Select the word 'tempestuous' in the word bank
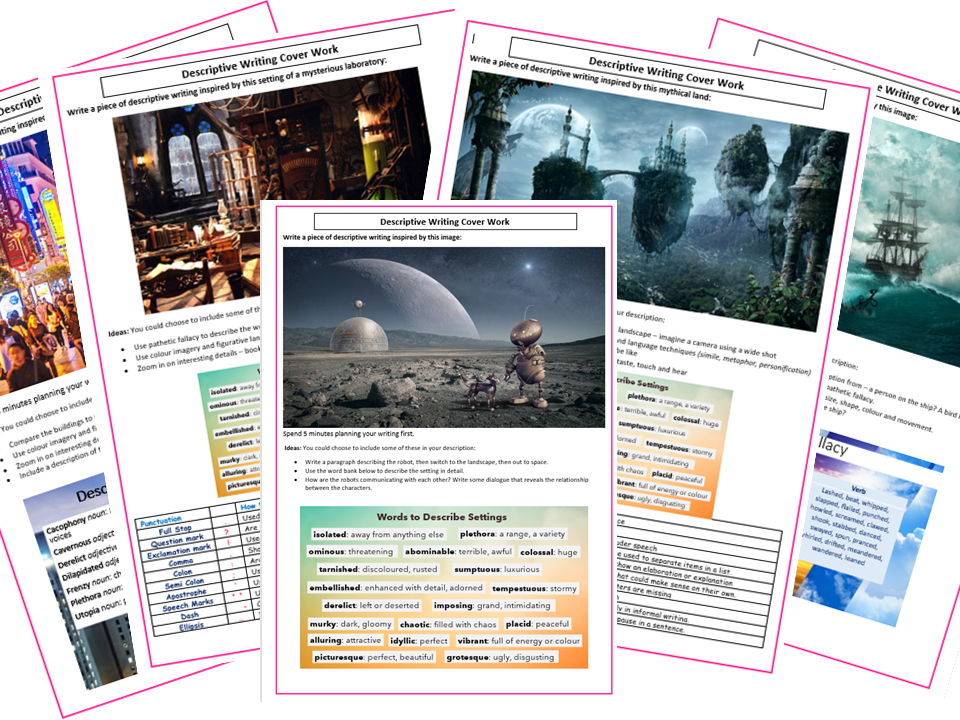 pyautogui.click(x=519, y=588)
